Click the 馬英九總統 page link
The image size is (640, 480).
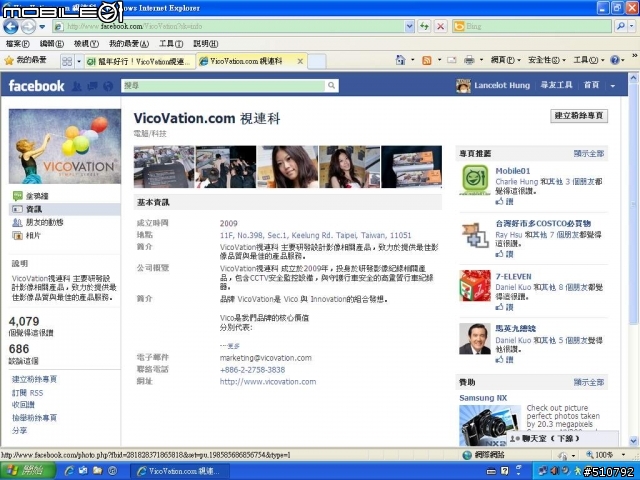pyautogui.click(x=516, y=329)
